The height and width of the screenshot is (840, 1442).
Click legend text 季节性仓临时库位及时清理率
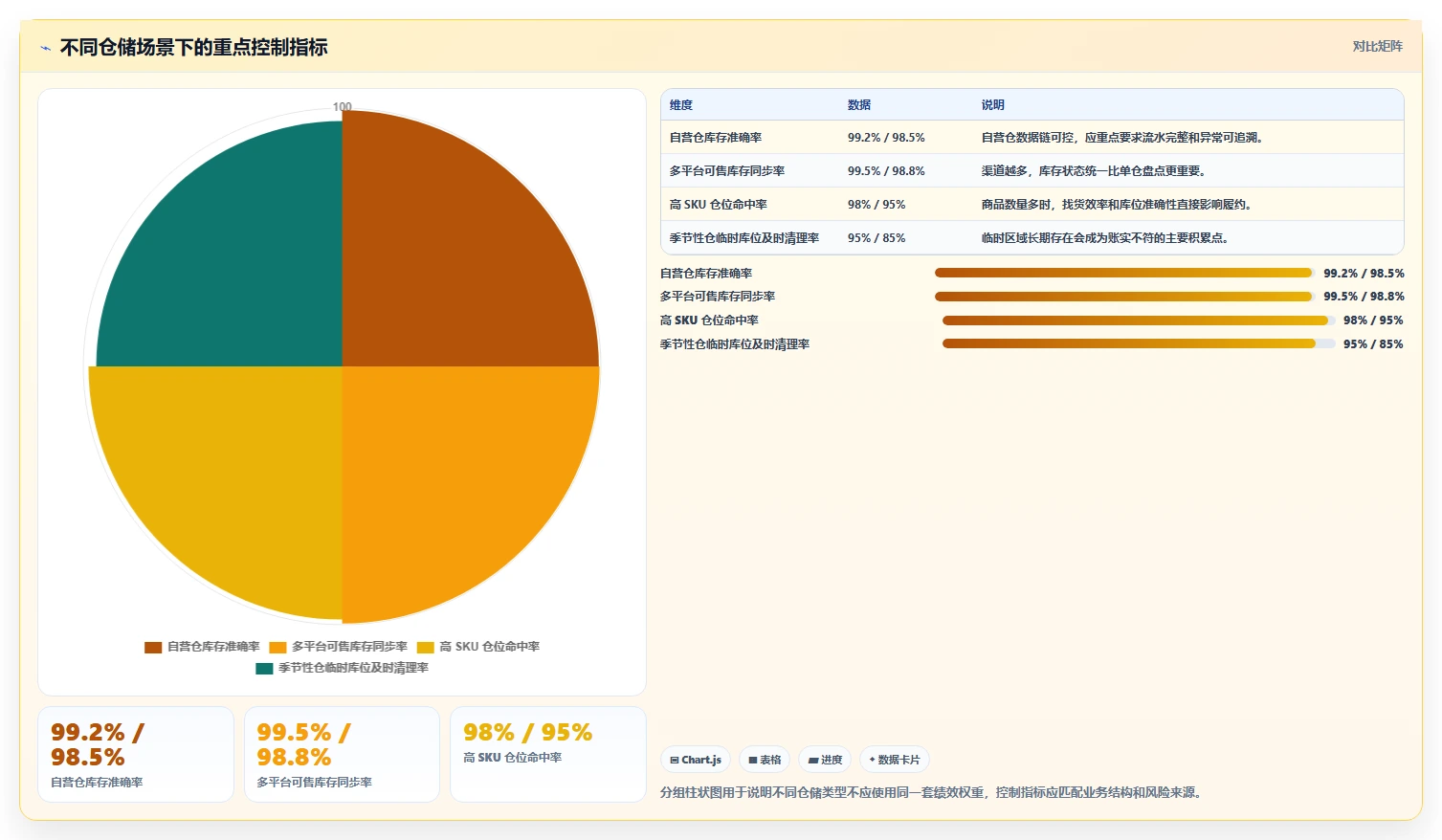[x=353, y=668]
